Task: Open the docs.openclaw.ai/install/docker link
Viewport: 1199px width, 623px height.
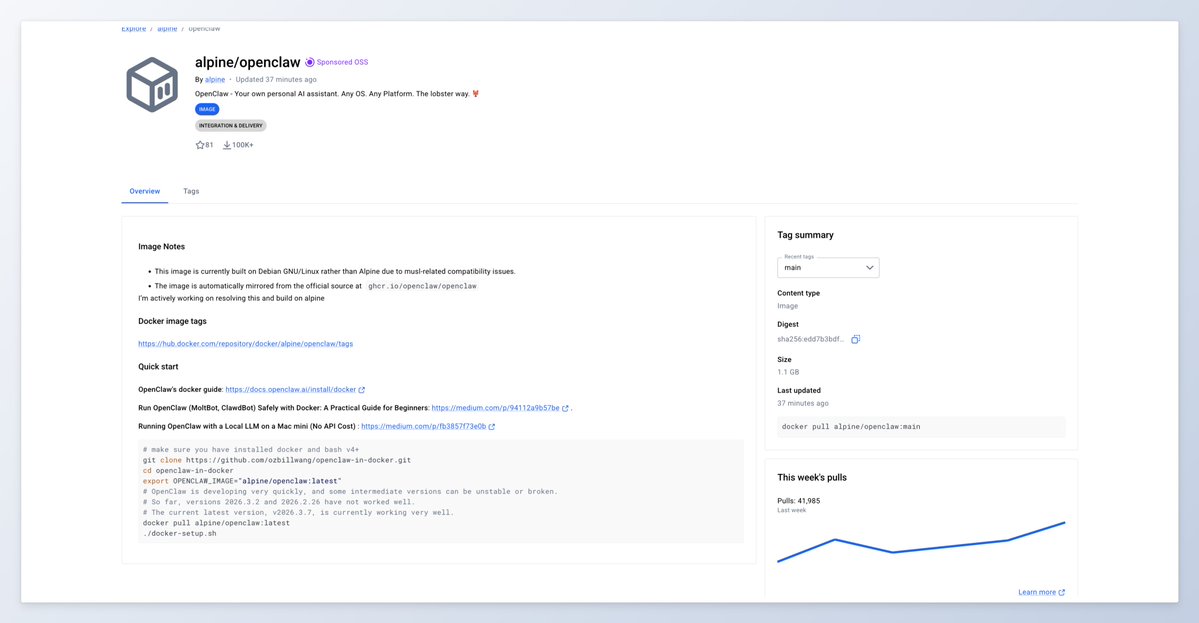Action: click(291, 390)
